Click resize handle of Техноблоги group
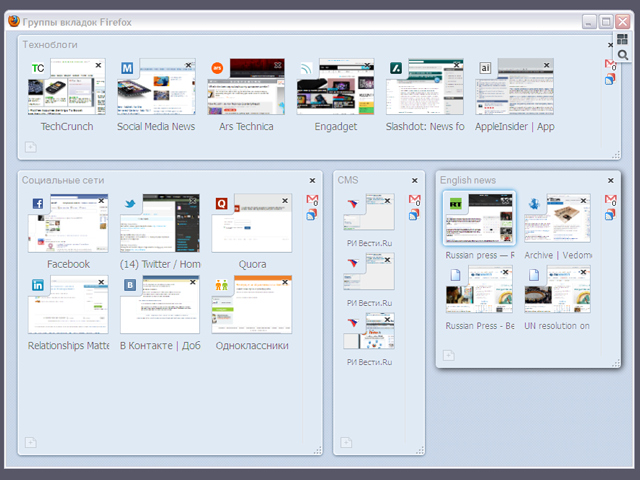This screenshot has height=480, width=640. (615, 154)
